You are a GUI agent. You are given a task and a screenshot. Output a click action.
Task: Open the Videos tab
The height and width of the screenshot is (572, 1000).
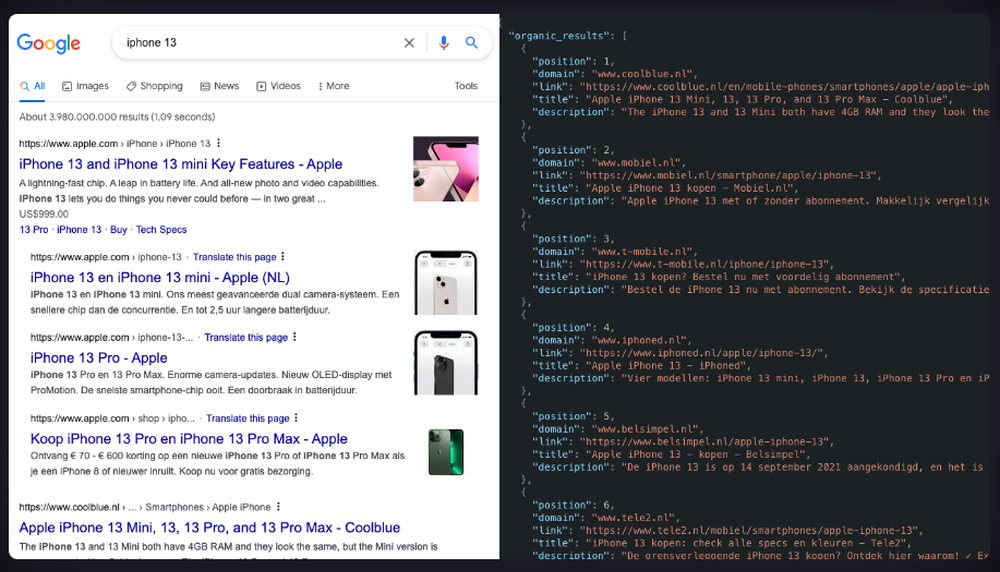(x=279, y=86)
